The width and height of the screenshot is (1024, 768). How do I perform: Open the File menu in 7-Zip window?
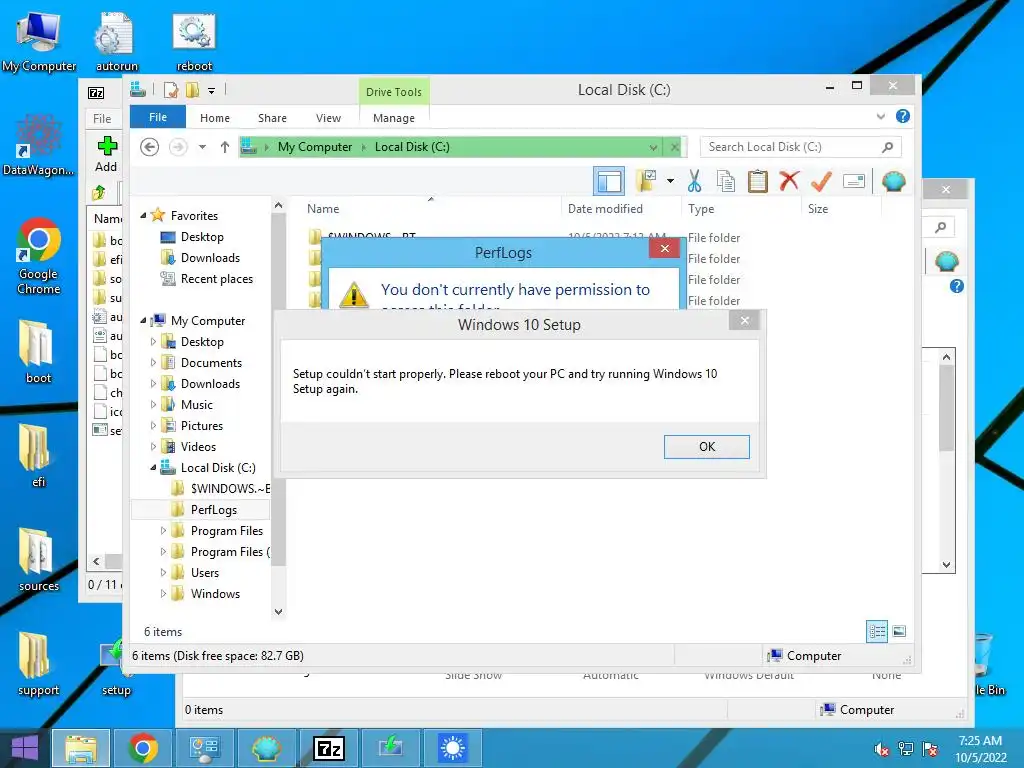(x=102, y=119)
